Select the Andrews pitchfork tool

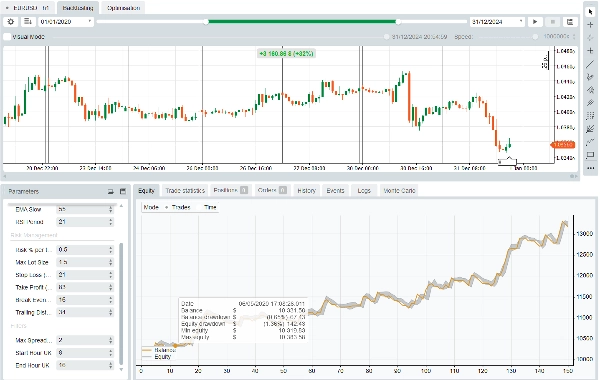pos(590,90)
